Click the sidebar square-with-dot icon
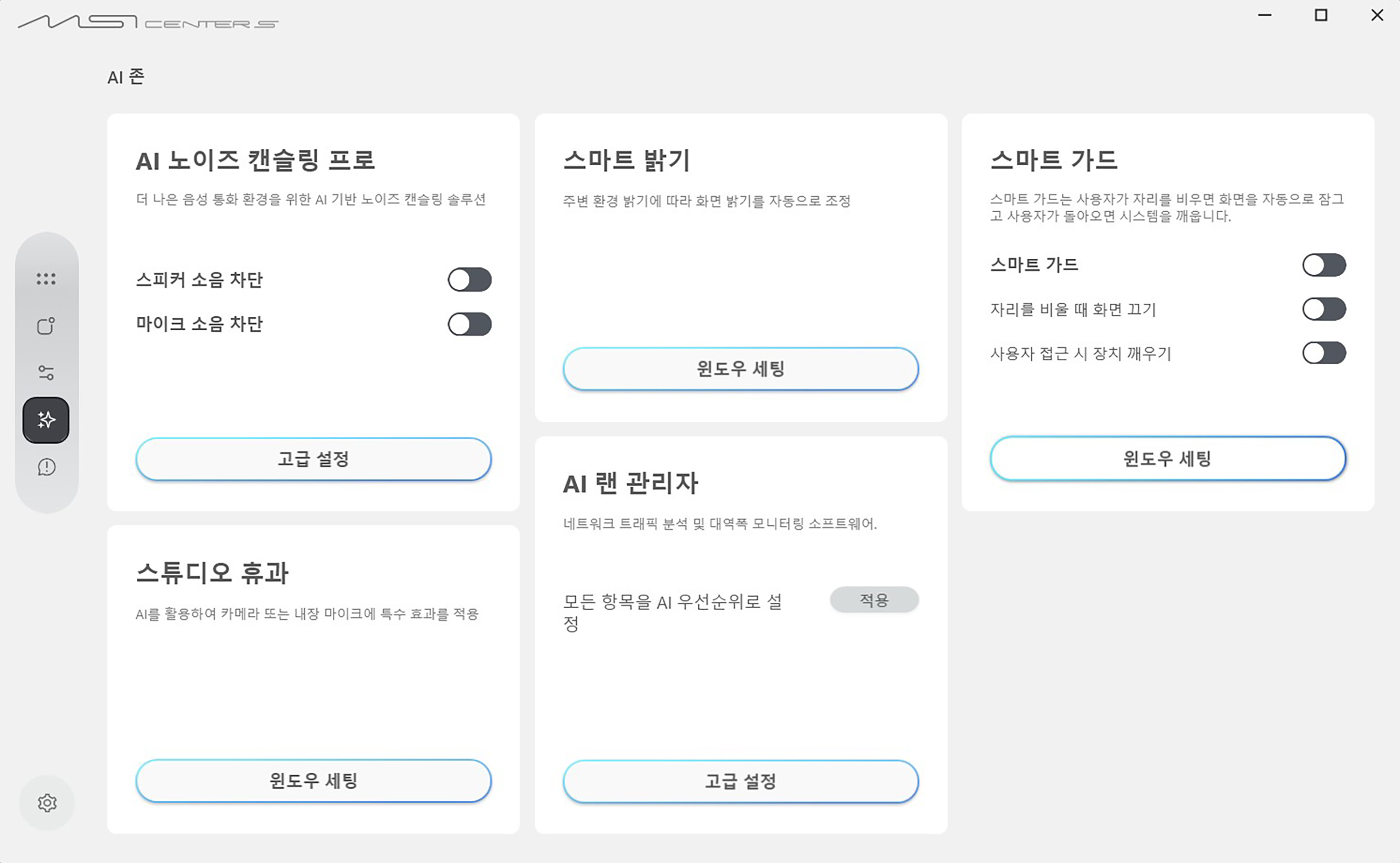Viewport: 1400px width, 863px height. point(46,325)
